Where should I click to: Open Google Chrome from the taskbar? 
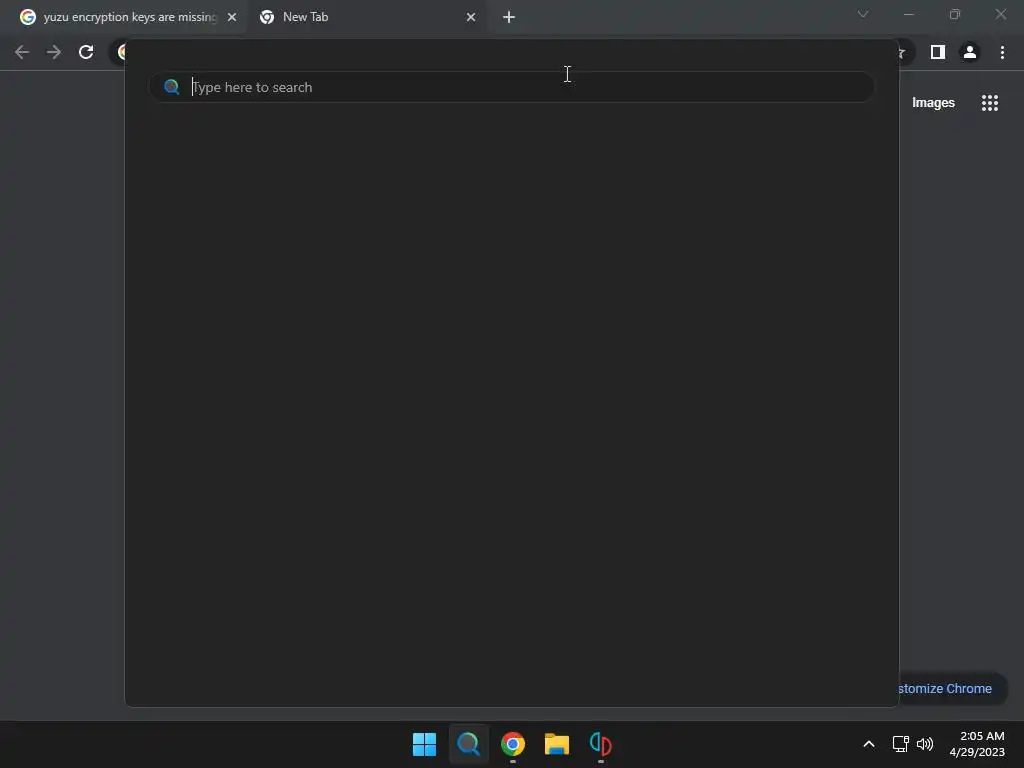coord(513,744)
